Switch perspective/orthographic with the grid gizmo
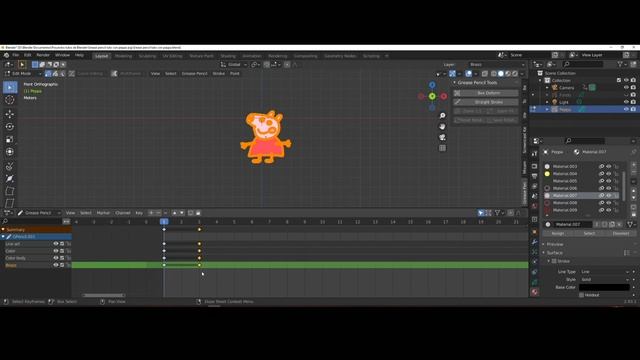This screenshot has width=640, height=360. (442, 148)
